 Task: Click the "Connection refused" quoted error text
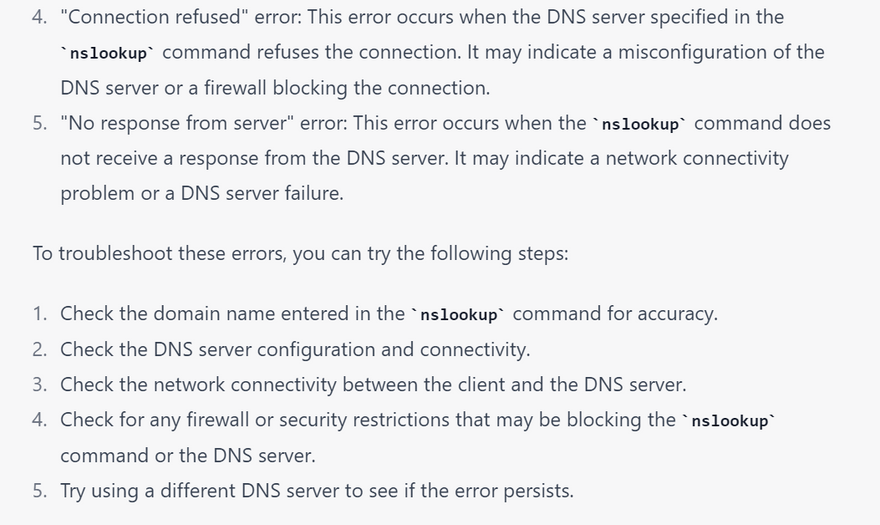click(159, 17)
